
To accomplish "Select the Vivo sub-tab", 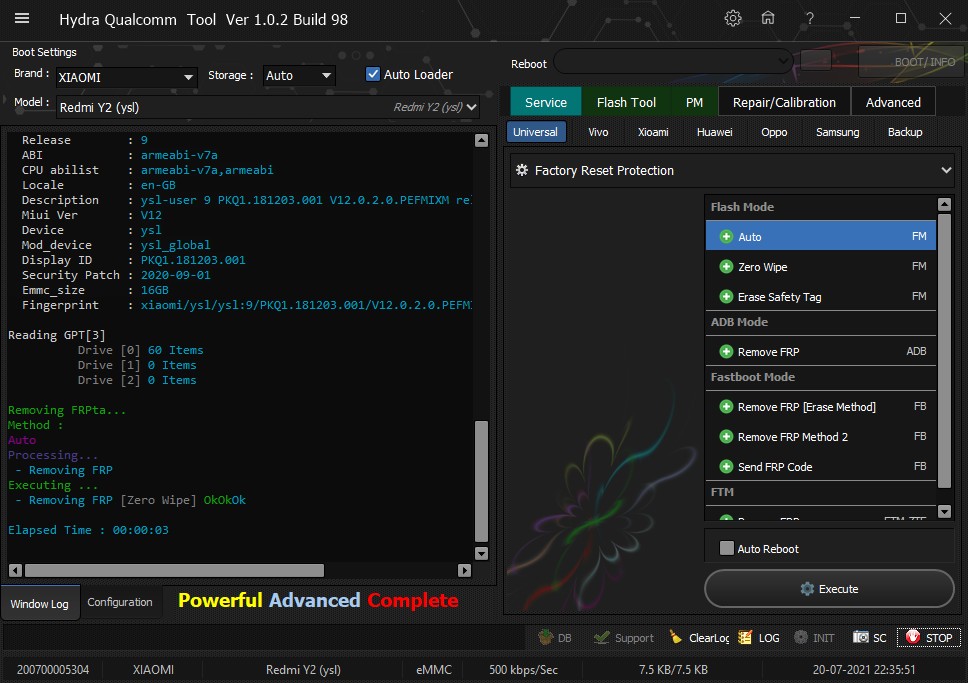I will click(x=598, y=132).
